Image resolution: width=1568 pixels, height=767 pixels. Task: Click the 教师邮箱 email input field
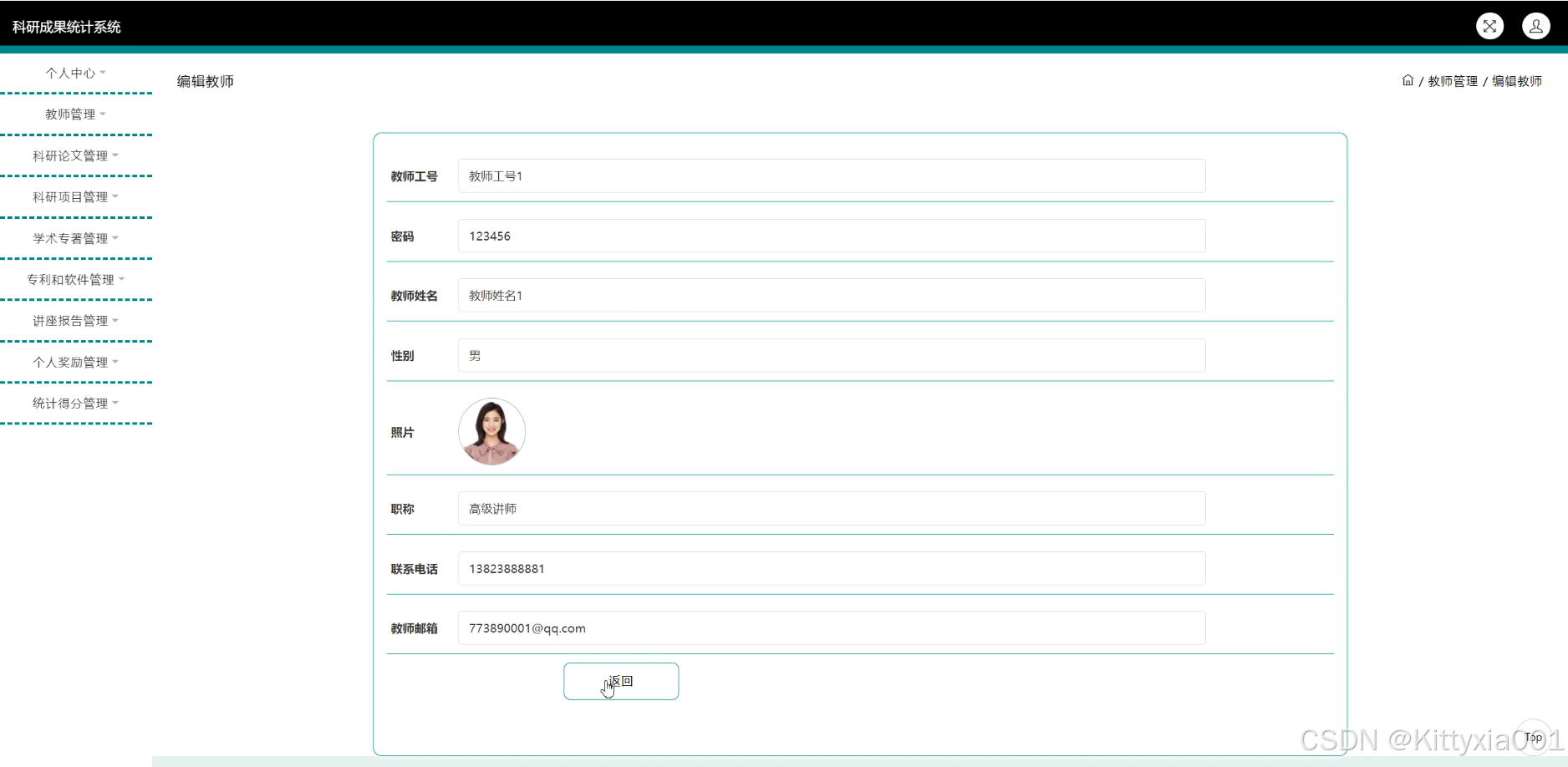click(x=831, y=628)
